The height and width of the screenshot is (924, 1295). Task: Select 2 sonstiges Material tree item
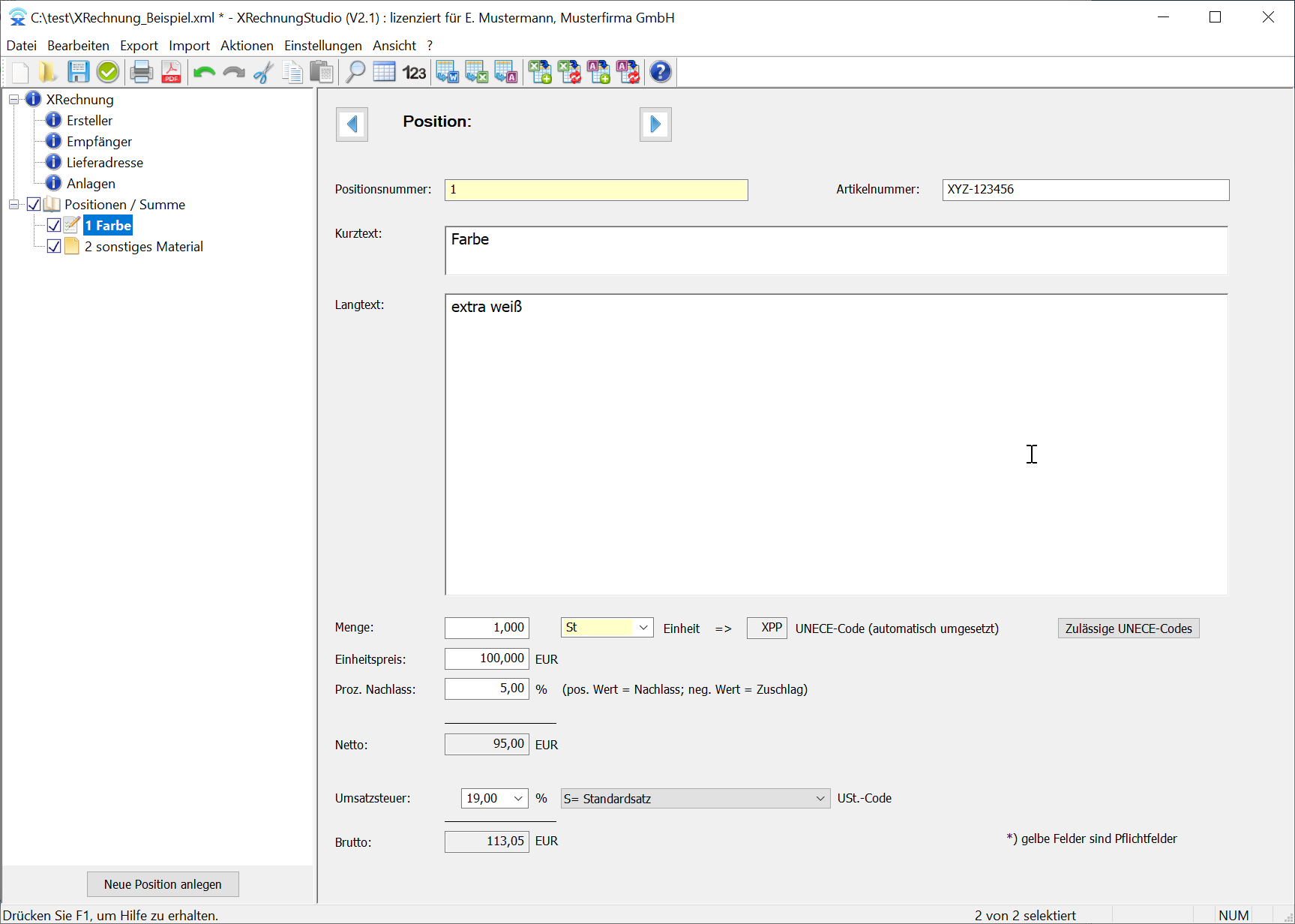pyautogui.click(x=144, y=246)
